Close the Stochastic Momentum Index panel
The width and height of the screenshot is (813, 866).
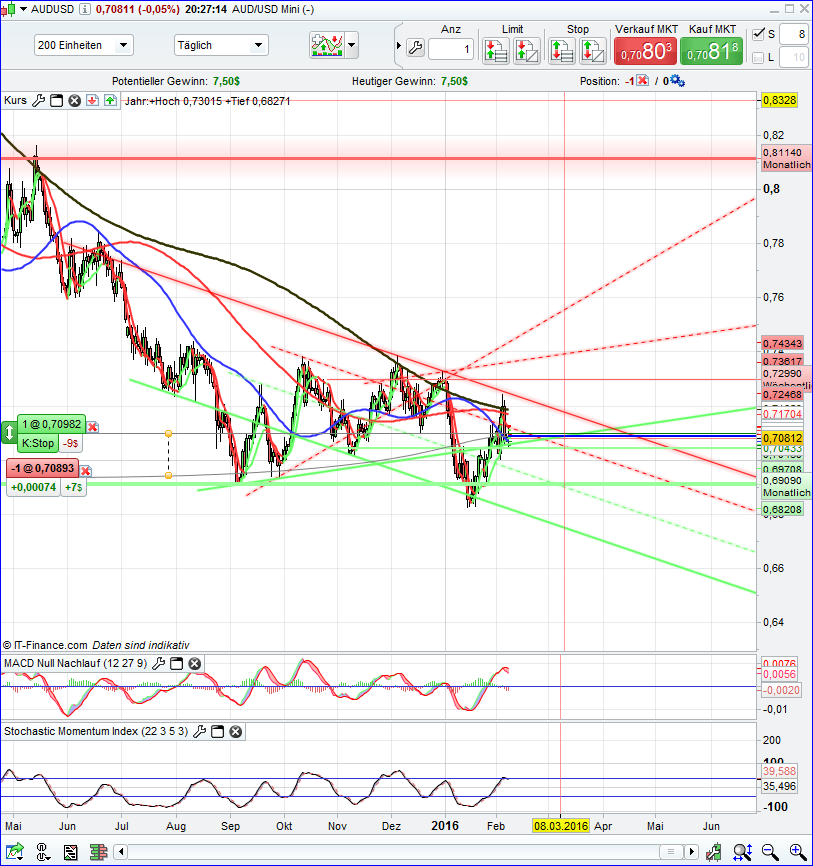click(x=236, y=732)
